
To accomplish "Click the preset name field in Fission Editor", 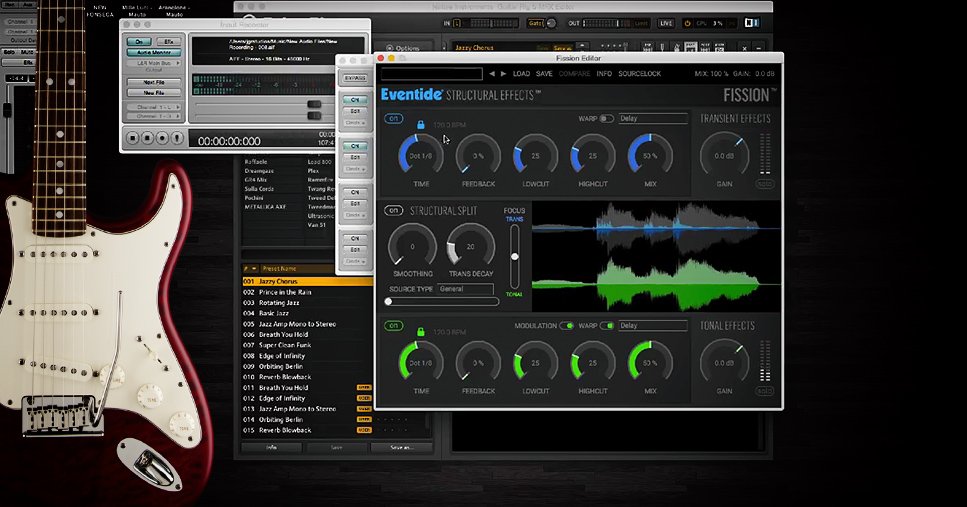I will (x=431, y=74).
